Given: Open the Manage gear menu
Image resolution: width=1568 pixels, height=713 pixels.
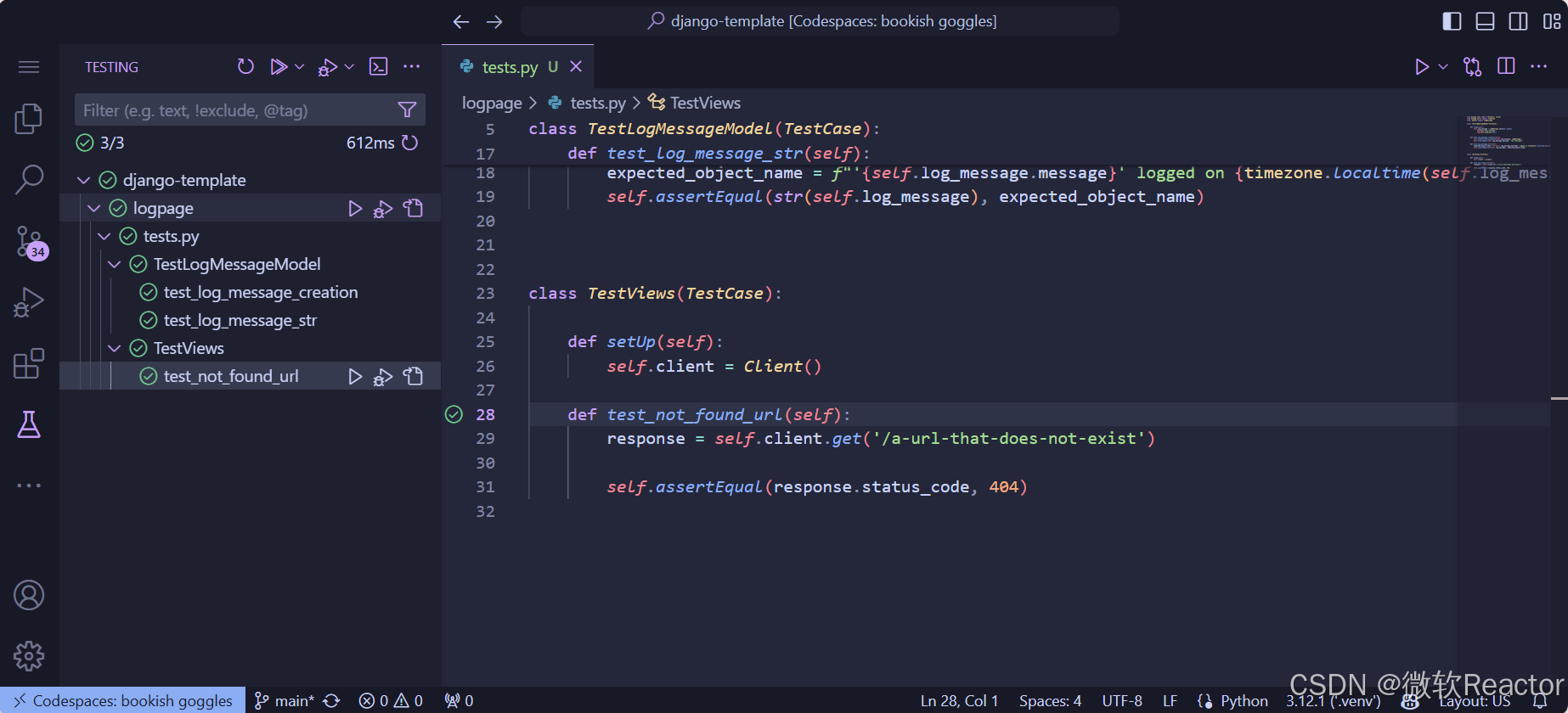Looking at the screenshot, I should pyautogui.click(x=29, y=656).
